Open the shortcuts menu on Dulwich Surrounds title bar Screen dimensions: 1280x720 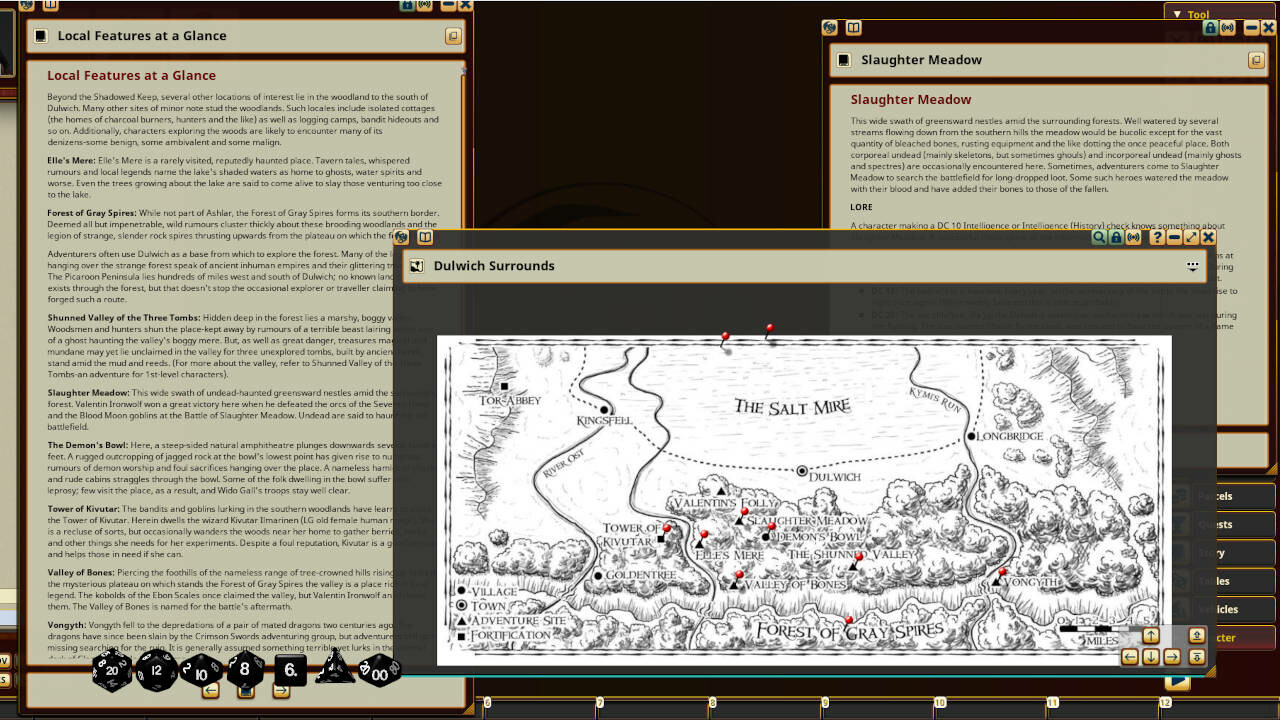[1194, 265]
